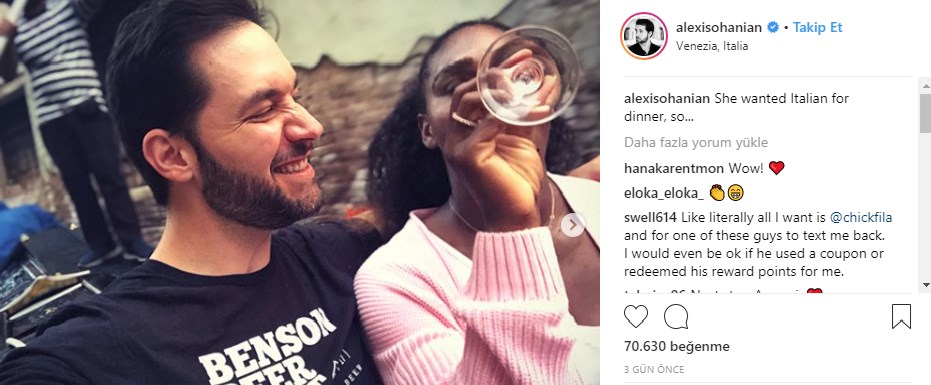Click alexisohanian username in the caption
The height and width of the screenshot is (385, 931).
[667, 99]
